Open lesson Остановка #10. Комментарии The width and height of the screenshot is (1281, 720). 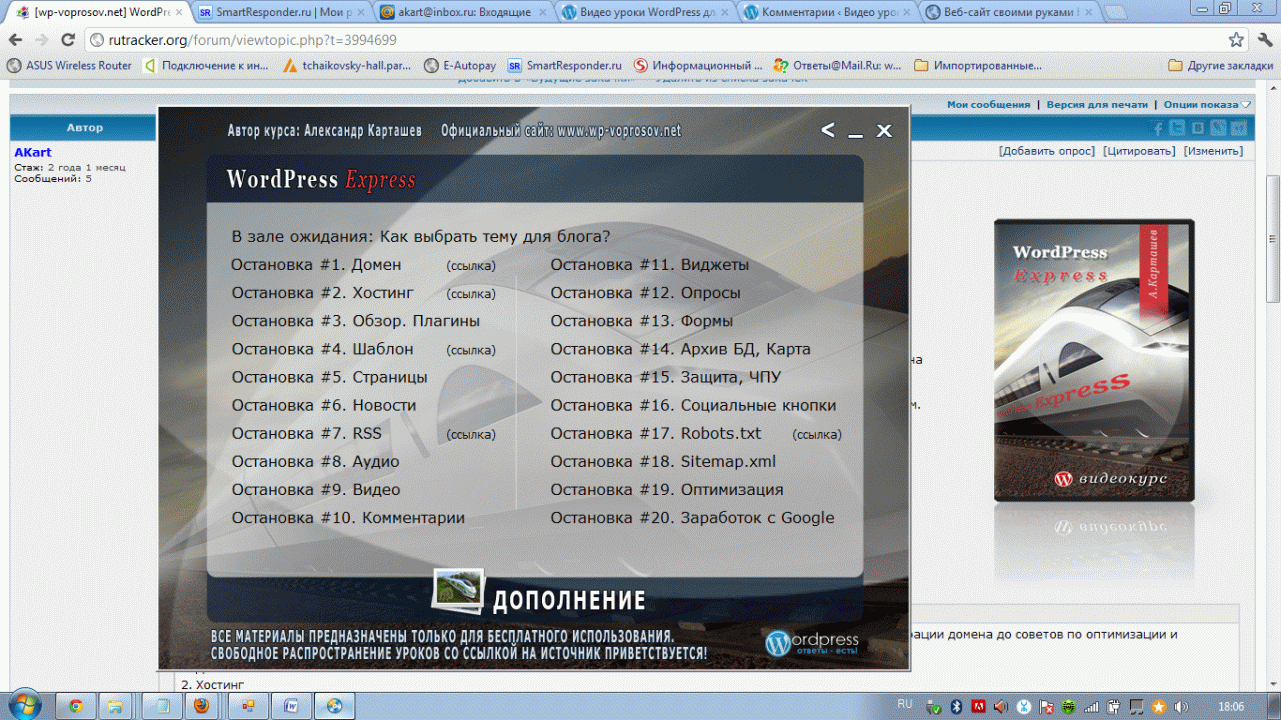(x=349, y=517)
